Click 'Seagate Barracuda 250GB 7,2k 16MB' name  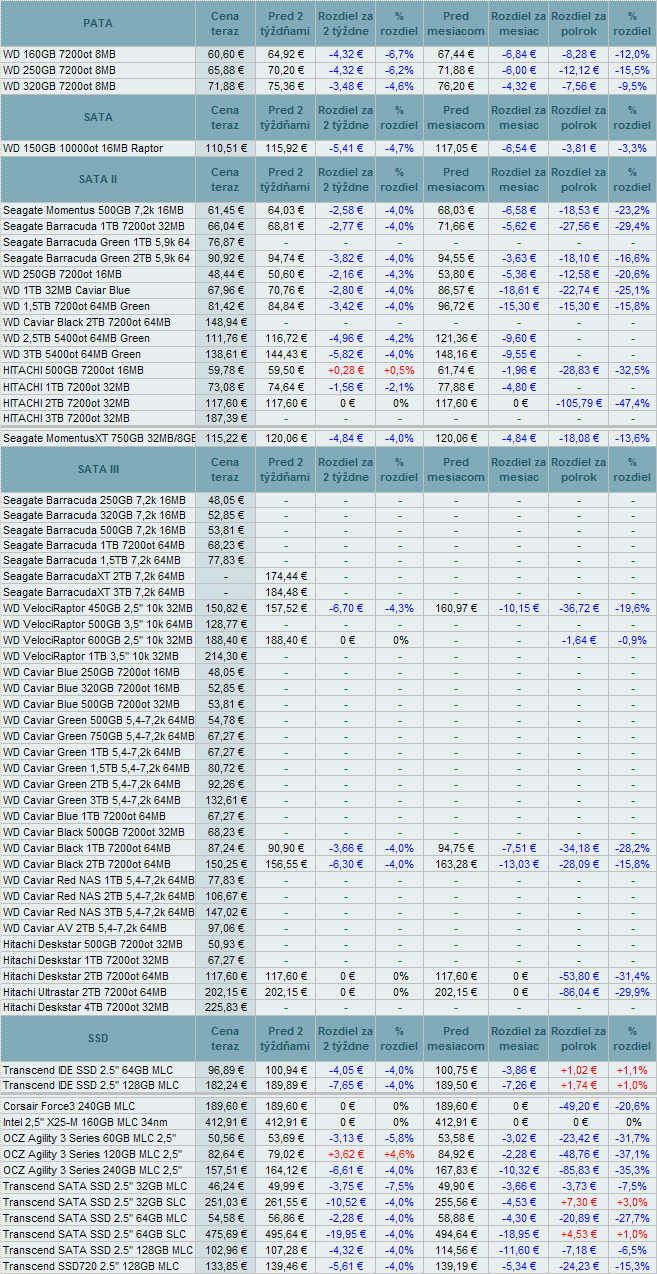94,499
